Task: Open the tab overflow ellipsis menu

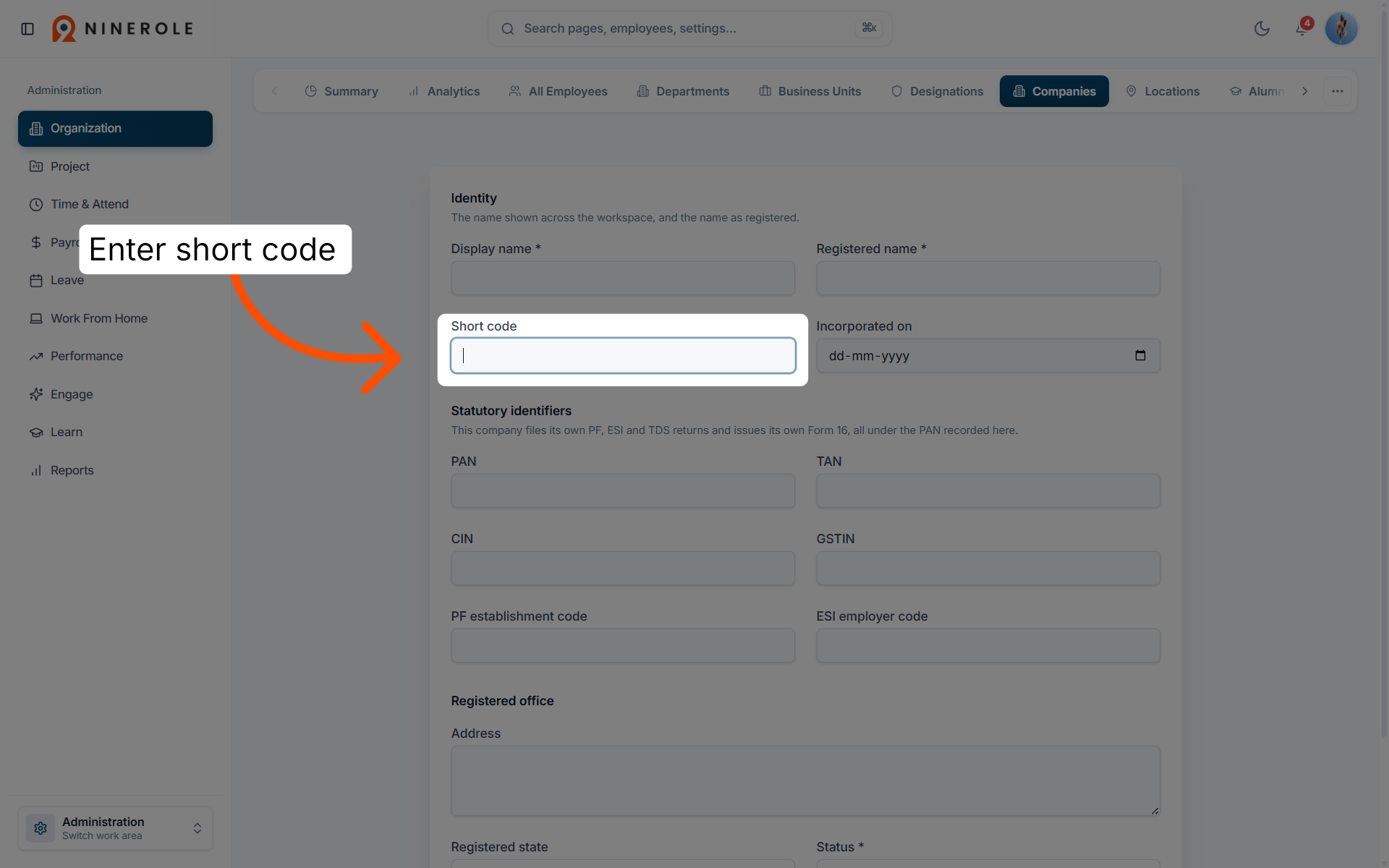Action: tap(1338, 91)
